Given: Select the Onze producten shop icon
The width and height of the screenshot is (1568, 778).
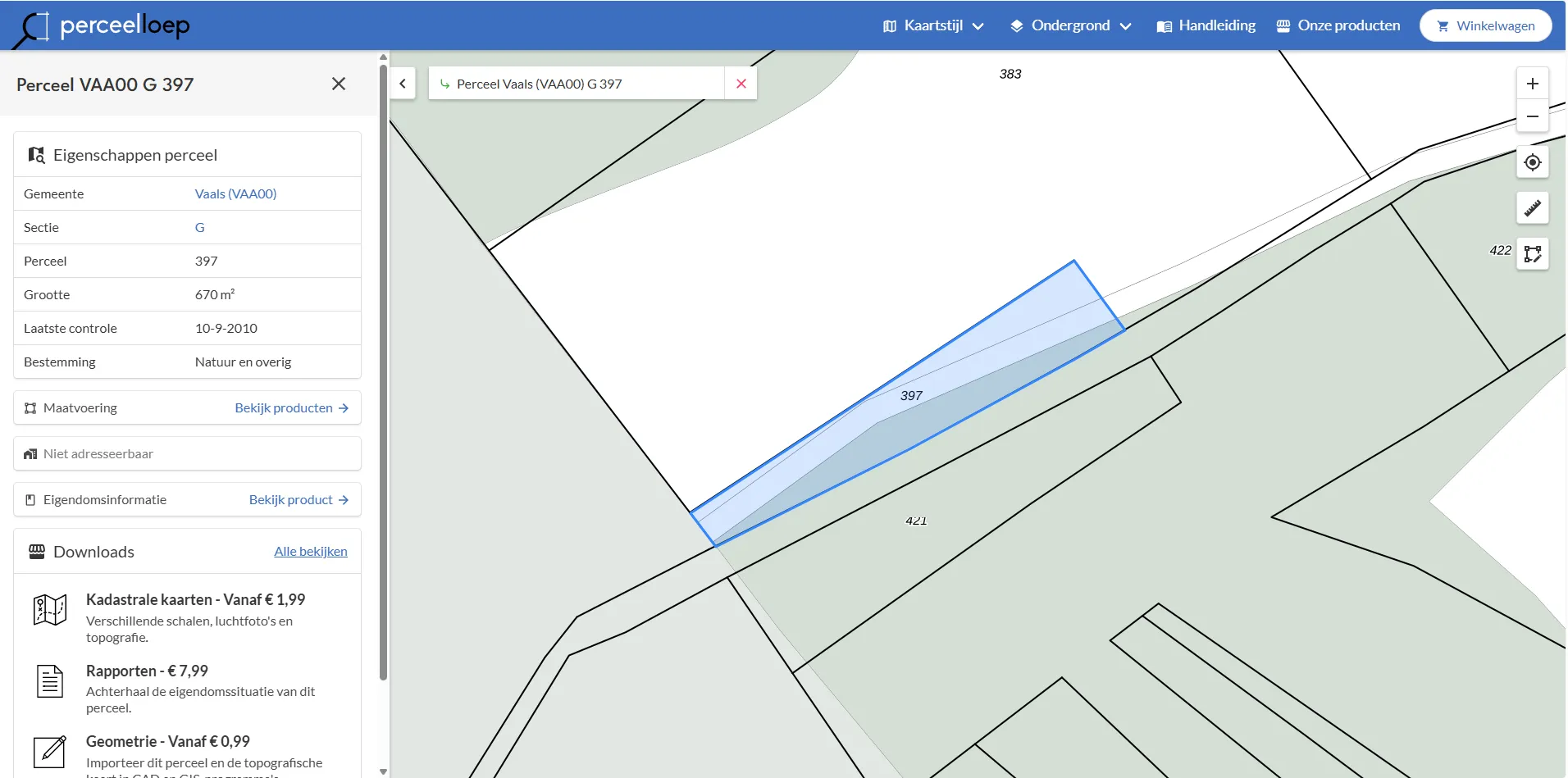Looking at the screenshot, I should (1283, 26).
